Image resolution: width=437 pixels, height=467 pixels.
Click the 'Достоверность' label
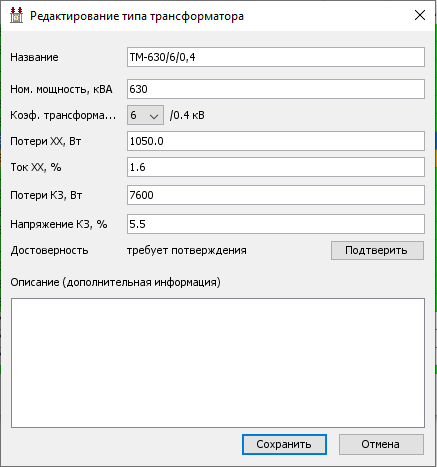49,250
